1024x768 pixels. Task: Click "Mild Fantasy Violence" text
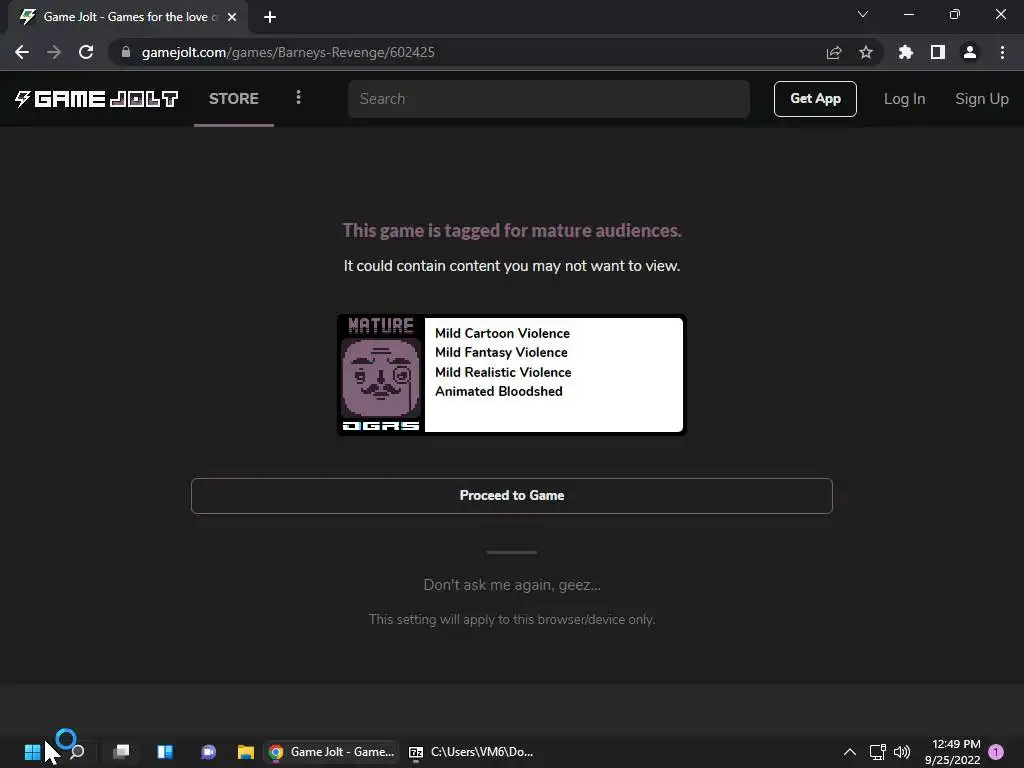[x=502, y=353]
